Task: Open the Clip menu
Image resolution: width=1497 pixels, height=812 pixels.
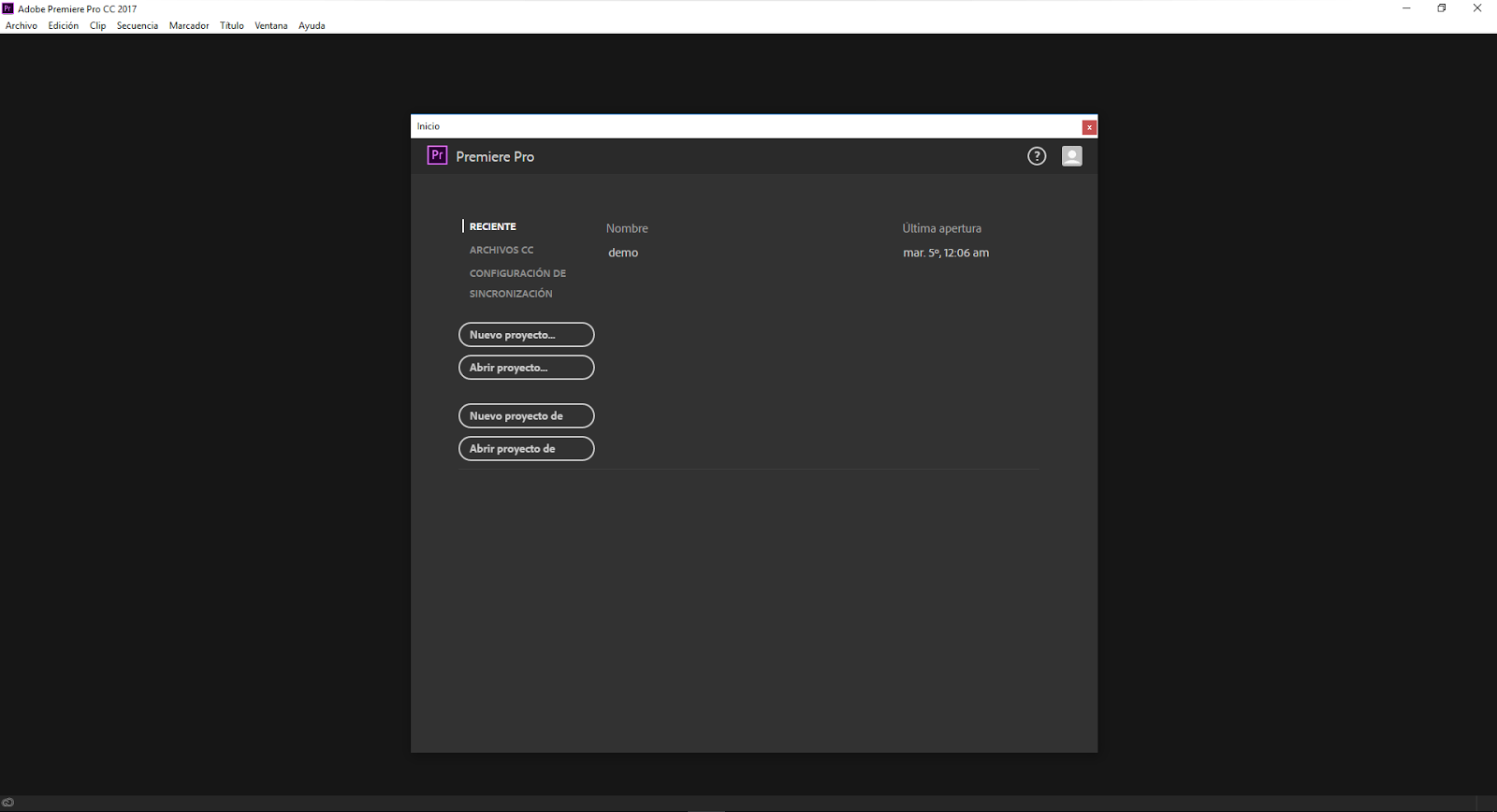Action: coord(98,25)
